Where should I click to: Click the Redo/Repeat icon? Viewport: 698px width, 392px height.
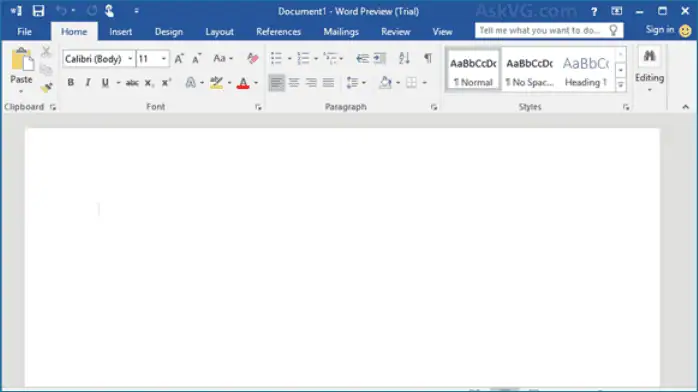pyautogui.click(x=92, y=11)
